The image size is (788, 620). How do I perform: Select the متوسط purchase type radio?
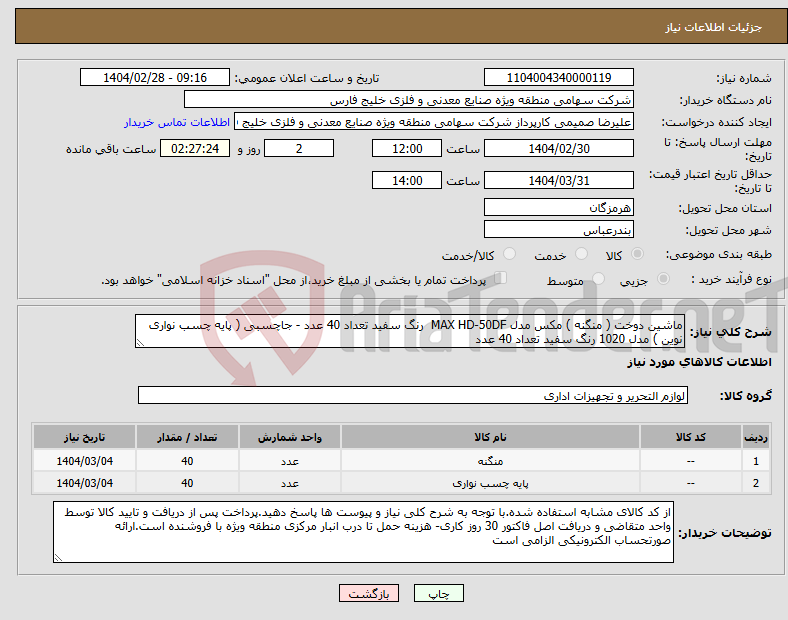598,278
